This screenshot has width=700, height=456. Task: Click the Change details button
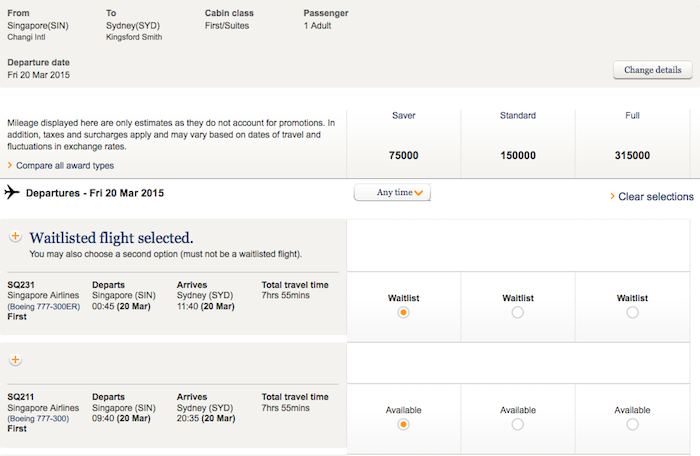652,70
